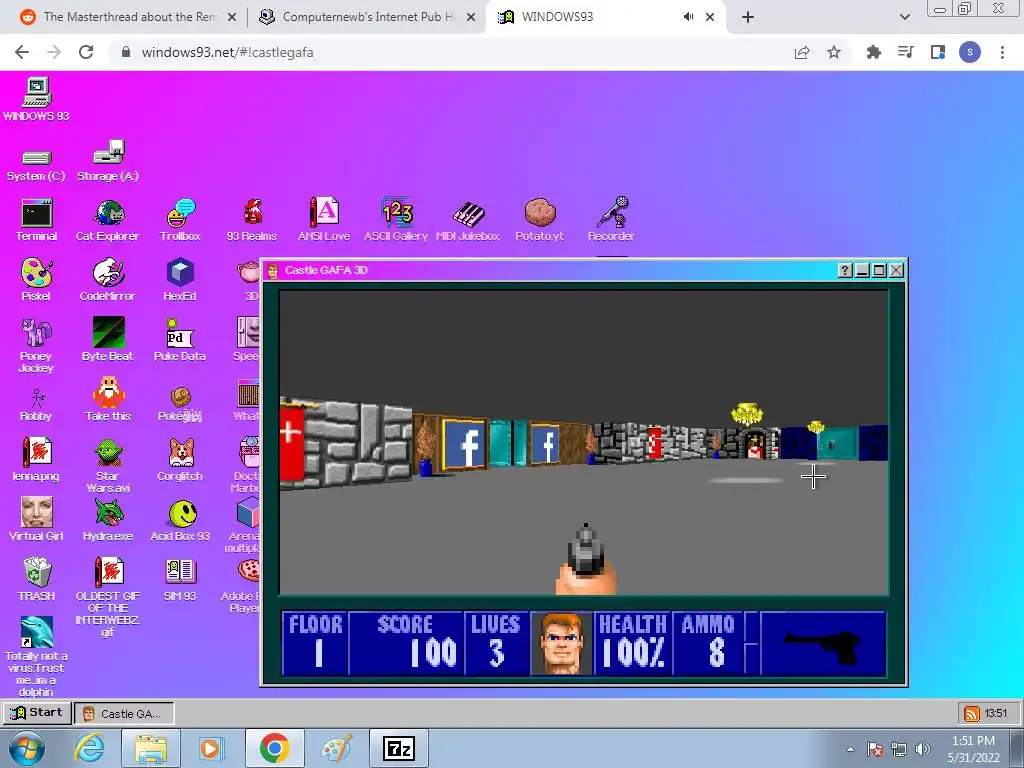Open Potato.yt icon
This screenshot has width=1024, height=768.
[x=539, y=219]
